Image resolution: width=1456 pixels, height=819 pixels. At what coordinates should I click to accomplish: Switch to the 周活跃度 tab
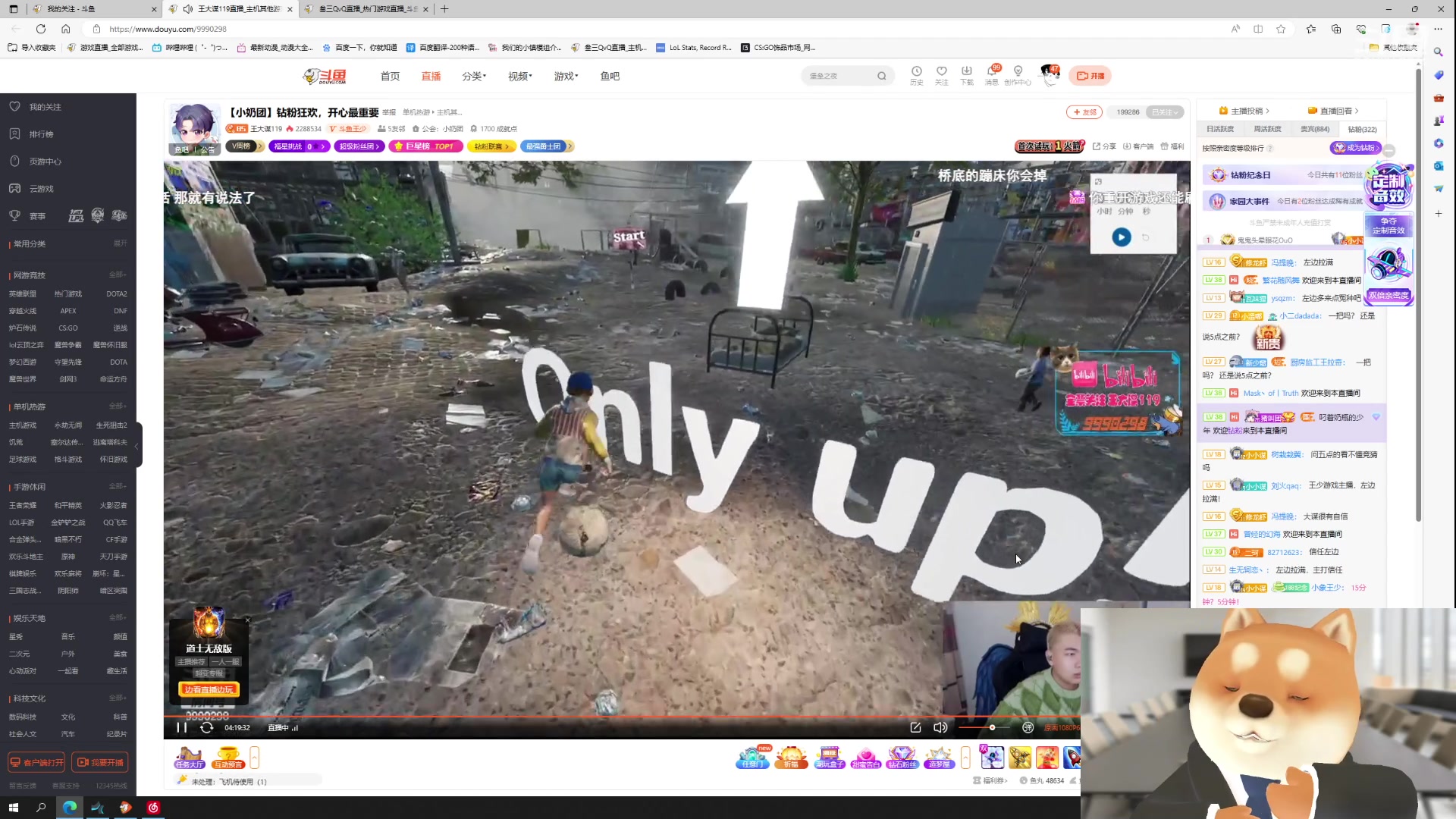pos(1267,129)
